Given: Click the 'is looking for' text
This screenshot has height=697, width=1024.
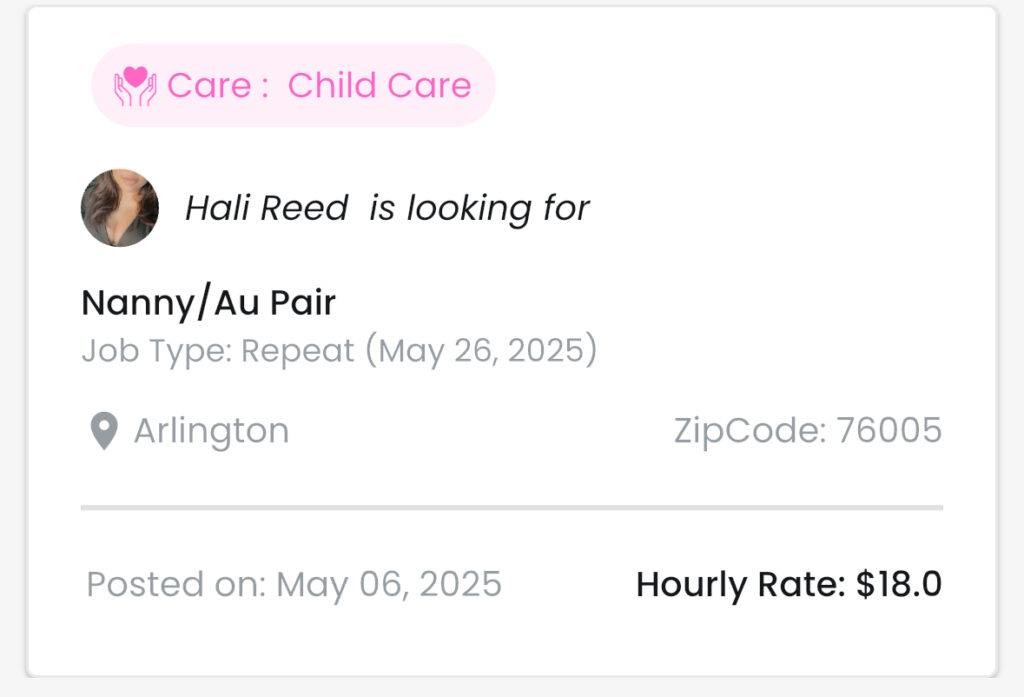Looking at the screenshot, I should tap(479, 208).
